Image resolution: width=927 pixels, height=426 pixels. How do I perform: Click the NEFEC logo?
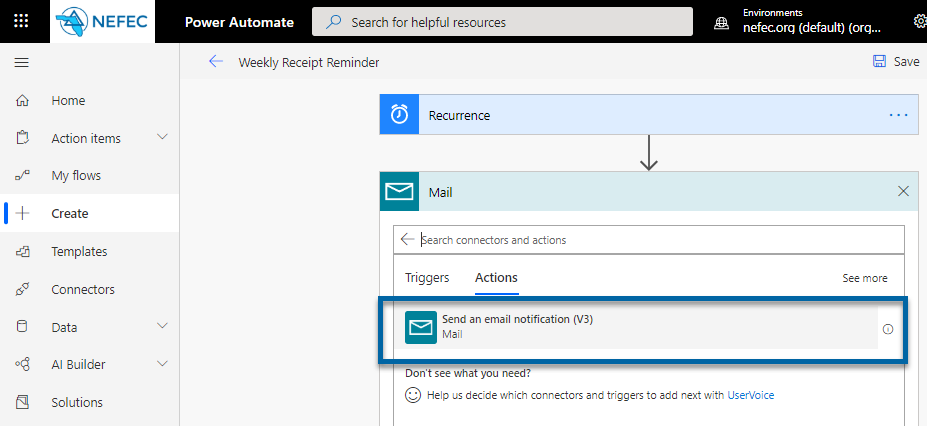(102, 22)
